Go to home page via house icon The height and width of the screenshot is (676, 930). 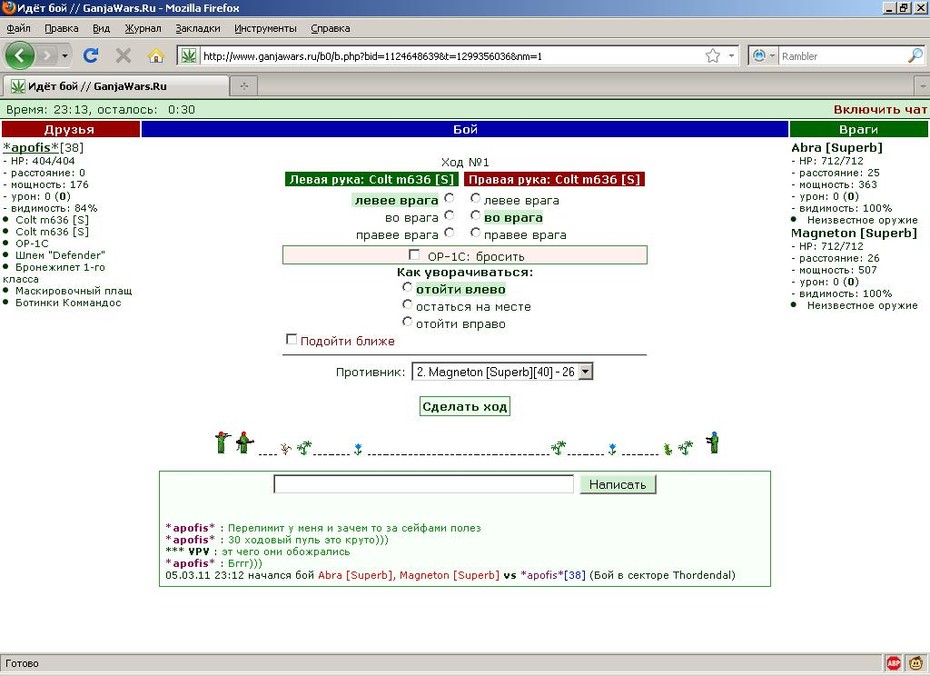(x=156, y=56)
